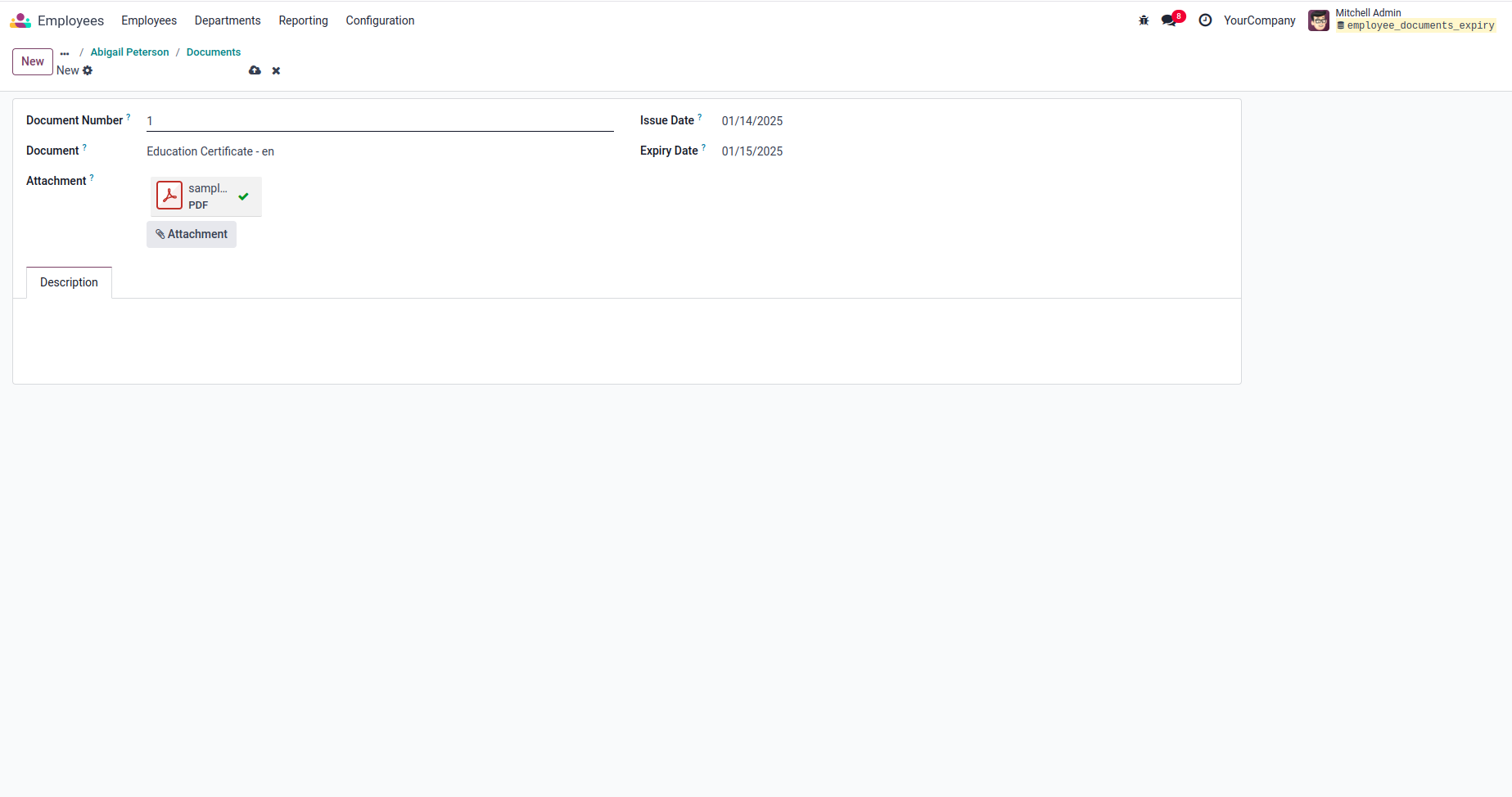
Task: Save record with the cloud upload icon
Action: (255, 70)
